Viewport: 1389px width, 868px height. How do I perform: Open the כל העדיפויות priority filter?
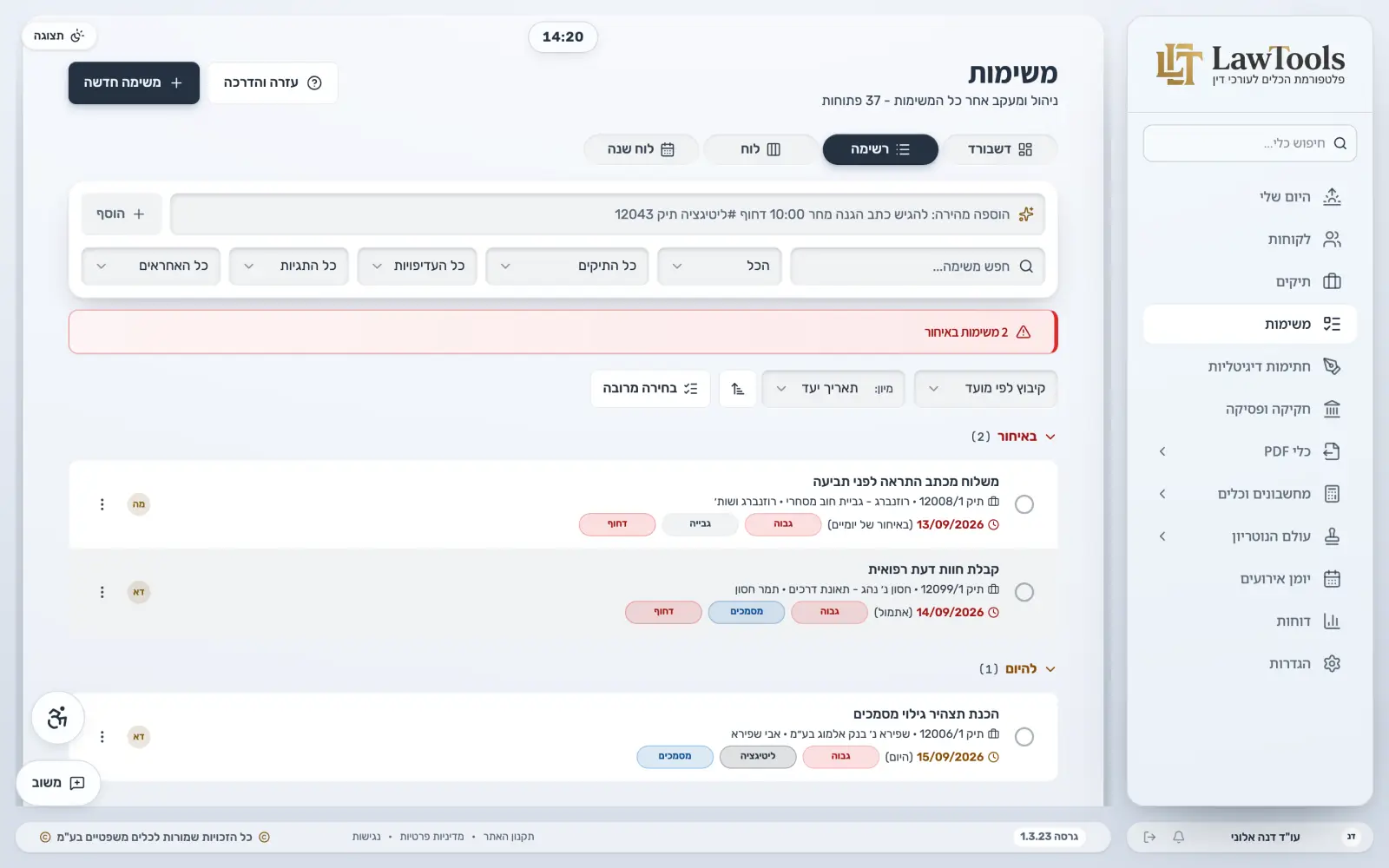418,266
